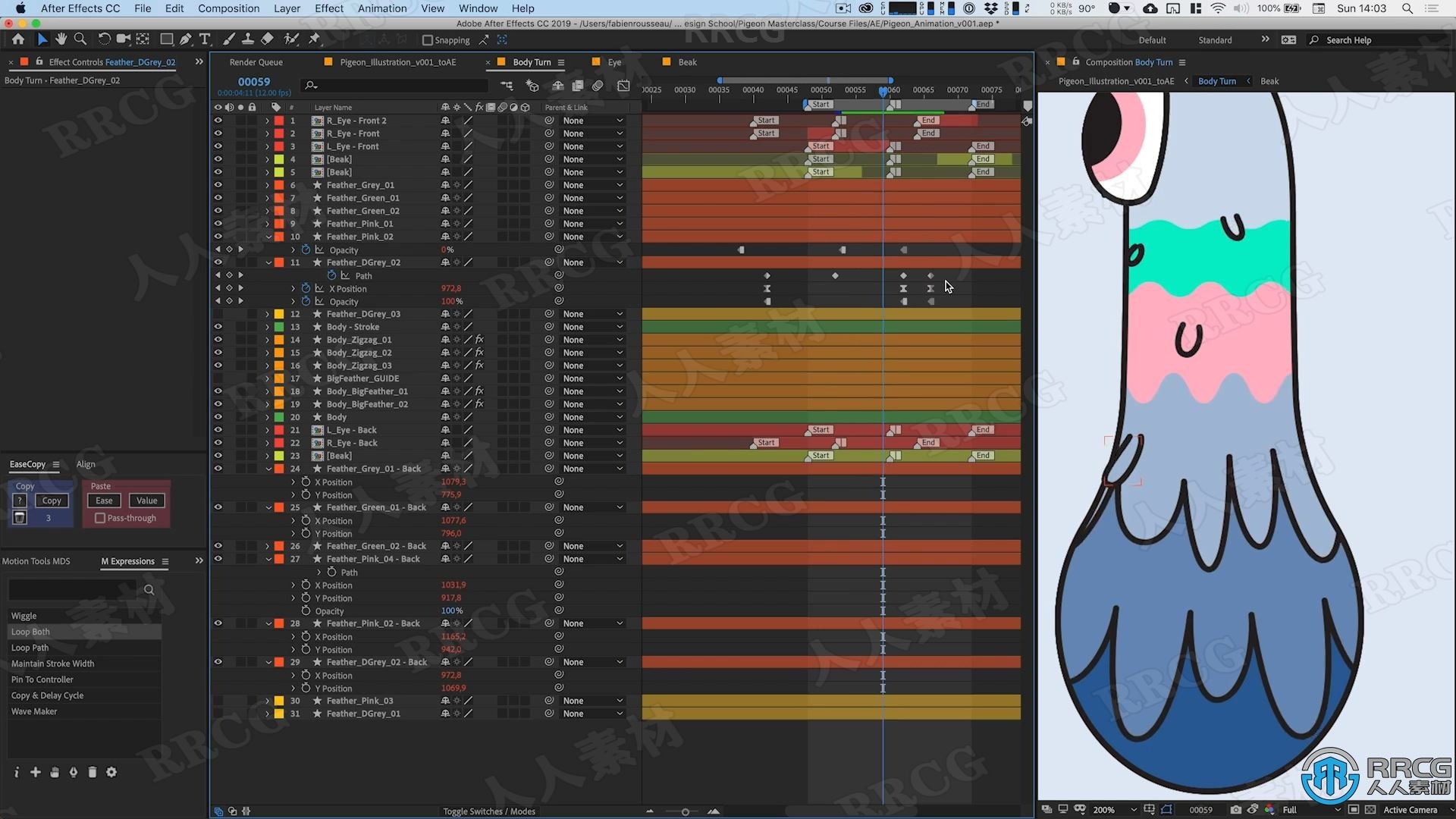Viewport: 1456px width, 819px height.
Task: Open Show Channel color management icon
Action: point(1269,809)
